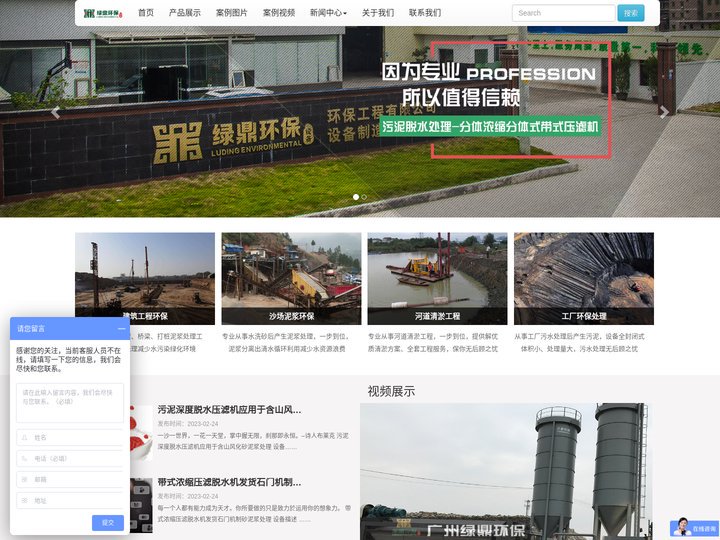
Task: Click description text under 工厂环保处理 card
Action: [579, 343]
